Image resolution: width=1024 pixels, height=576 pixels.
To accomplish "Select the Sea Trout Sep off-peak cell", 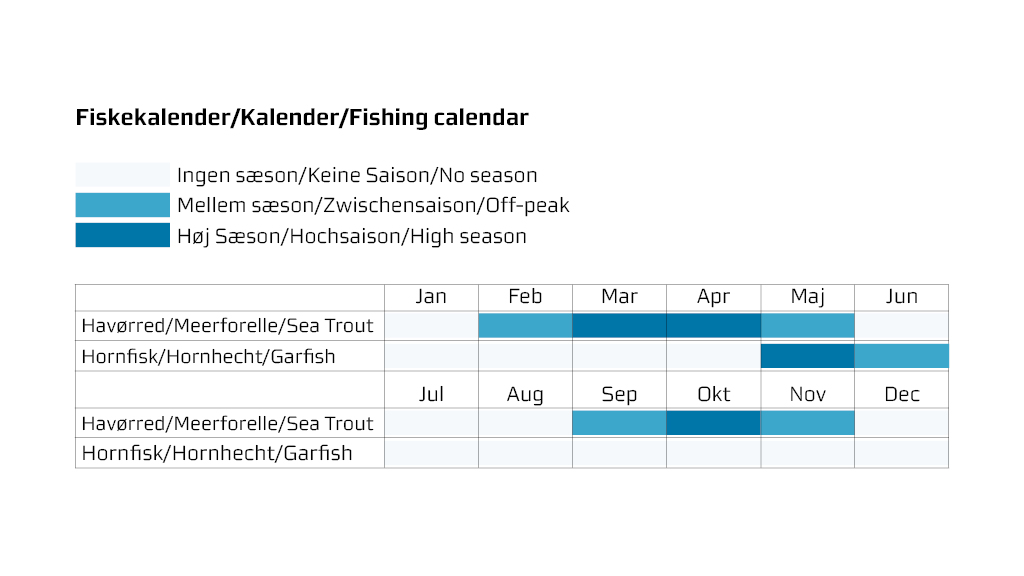I will pyautogui.click(x=620, y=423).
